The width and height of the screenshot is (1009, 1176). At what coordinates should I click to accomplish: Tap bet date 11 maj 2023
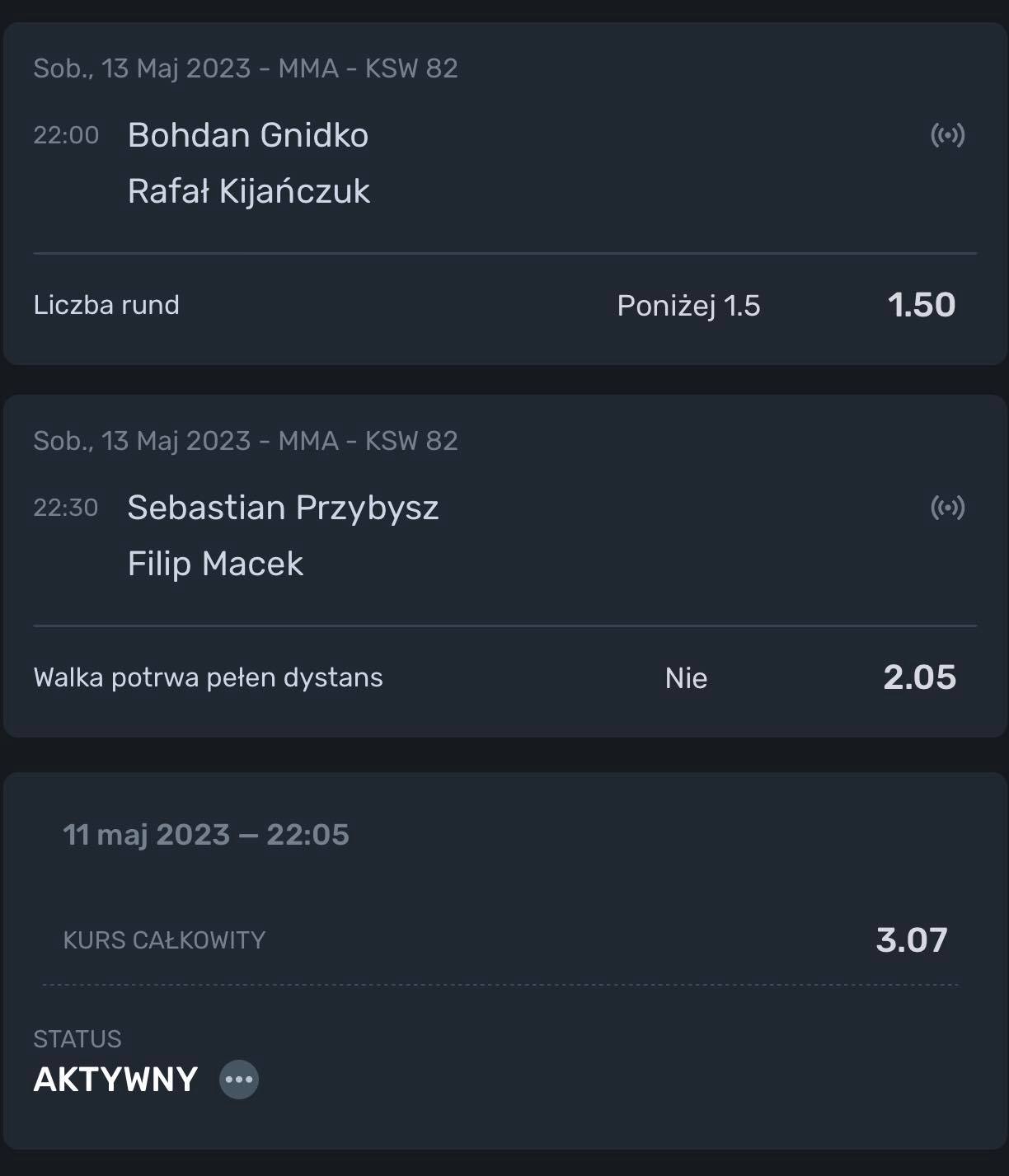click(146, 835)
